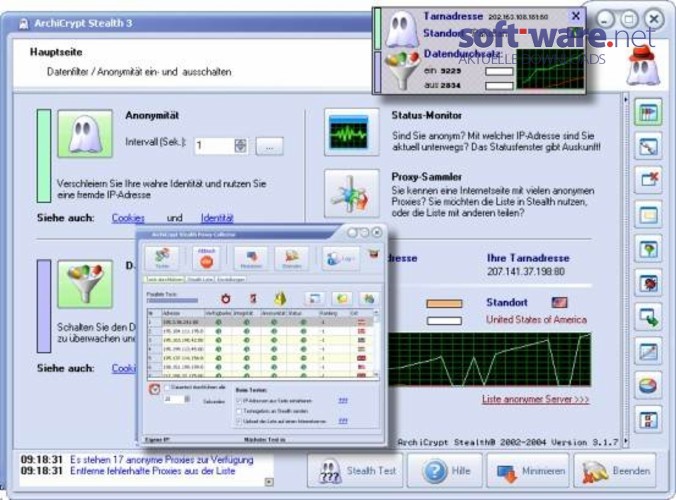Click the funnel icon in the status popup
The height and width of the screenshot is (500, 676).
pos(402,71)
